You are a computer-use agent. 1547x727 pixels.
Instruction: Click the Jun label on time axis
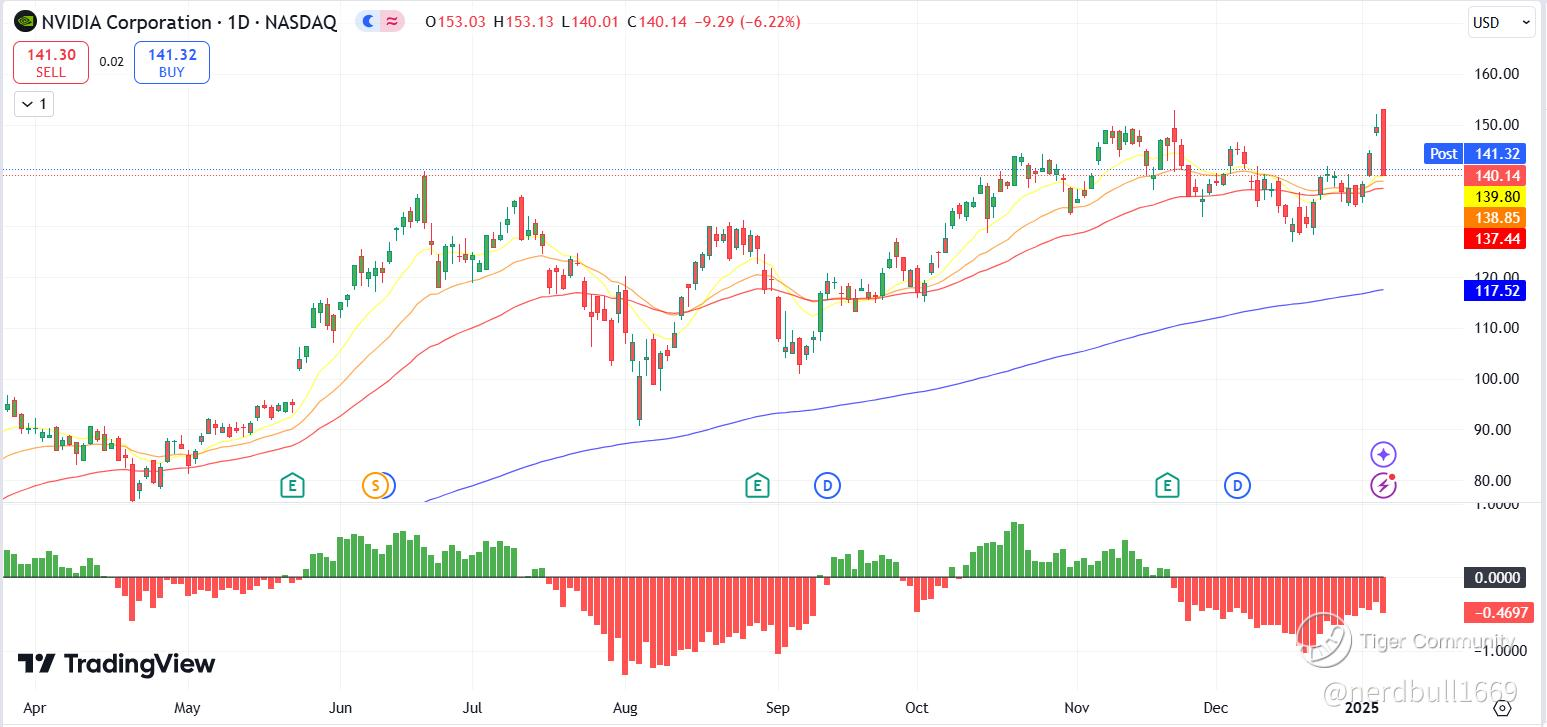341,708
